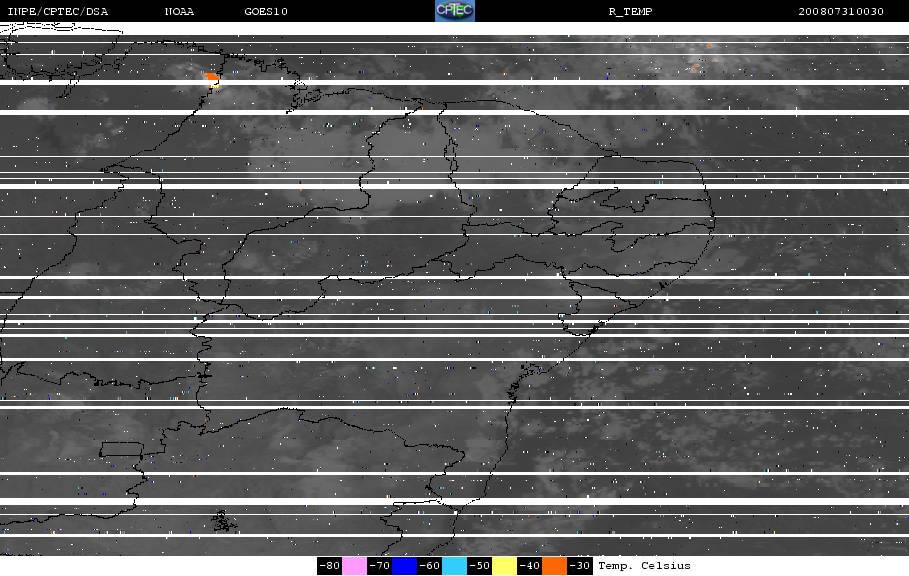Viewport: 909px width, 576px height.
Task: Select the -30 legend value
Action: [579, 566]
